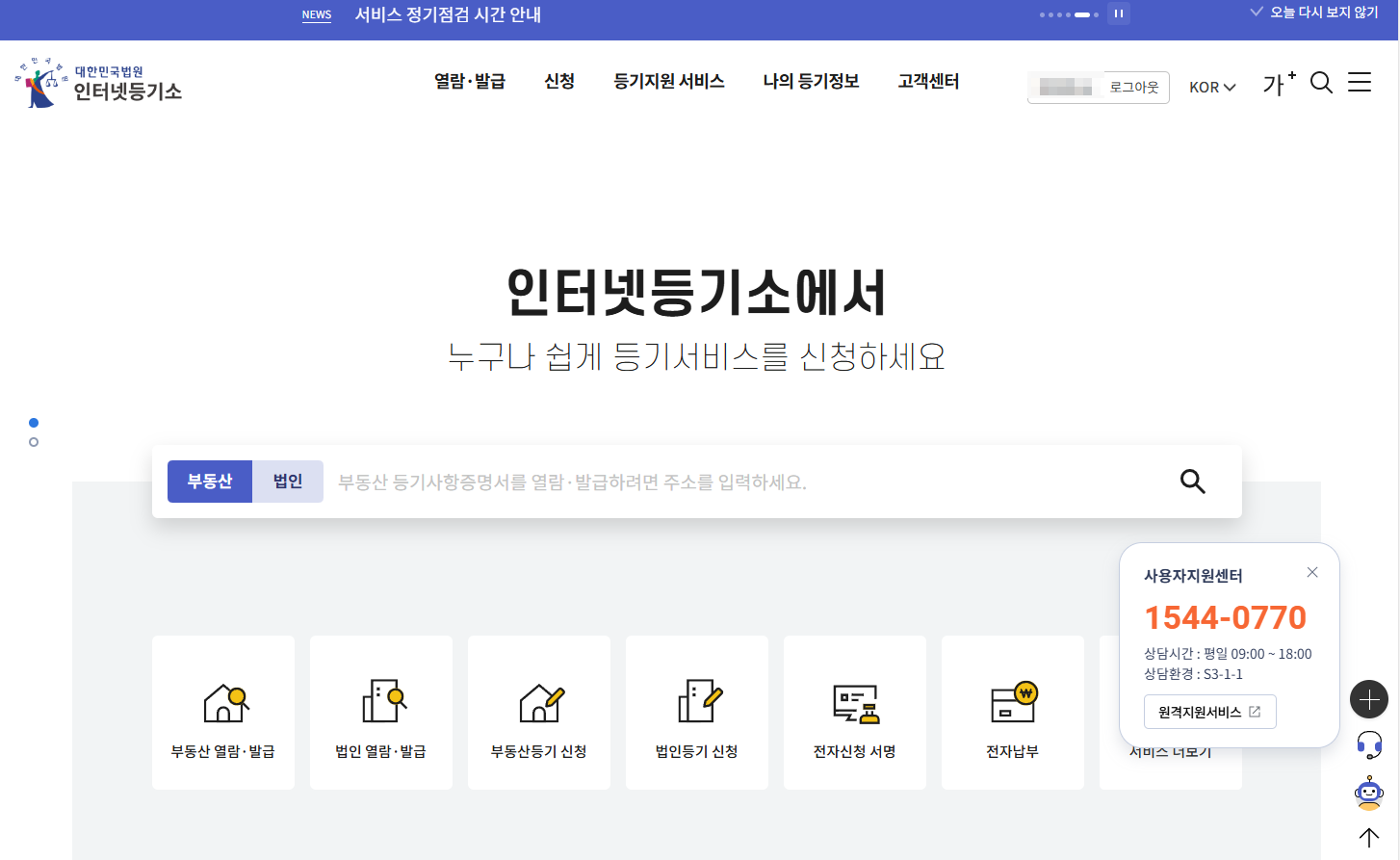Increase font size with 가+ icon
1400x860 pixels.
(x=1279, y=84)
